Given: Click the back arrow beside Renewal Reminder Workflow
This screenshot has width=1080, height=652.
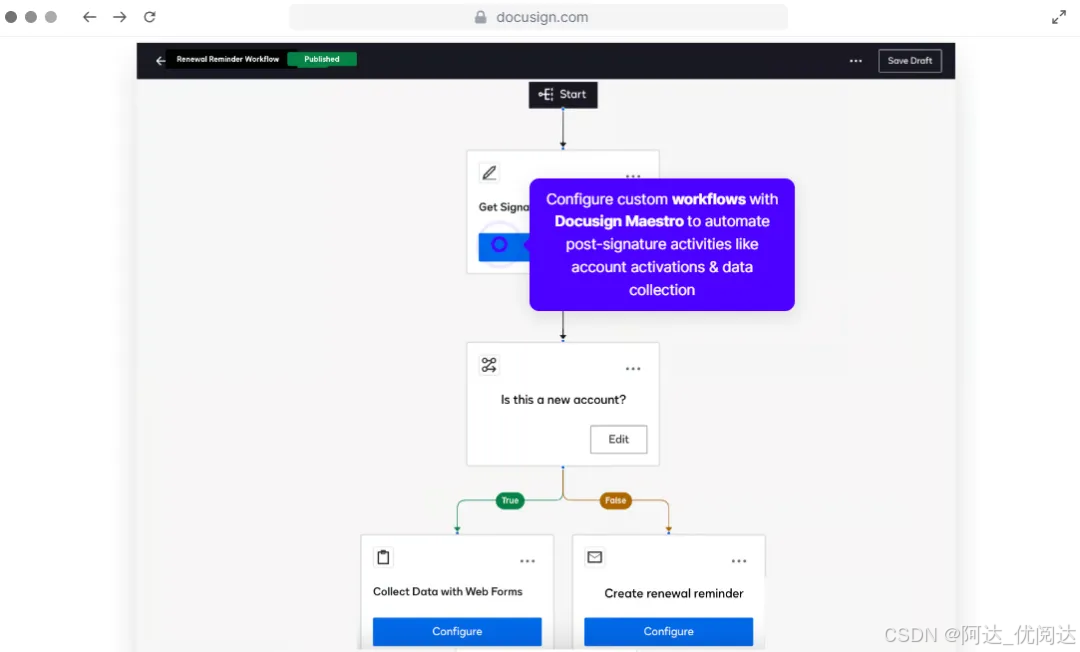Looking at the screenshot, I should 160,61.
